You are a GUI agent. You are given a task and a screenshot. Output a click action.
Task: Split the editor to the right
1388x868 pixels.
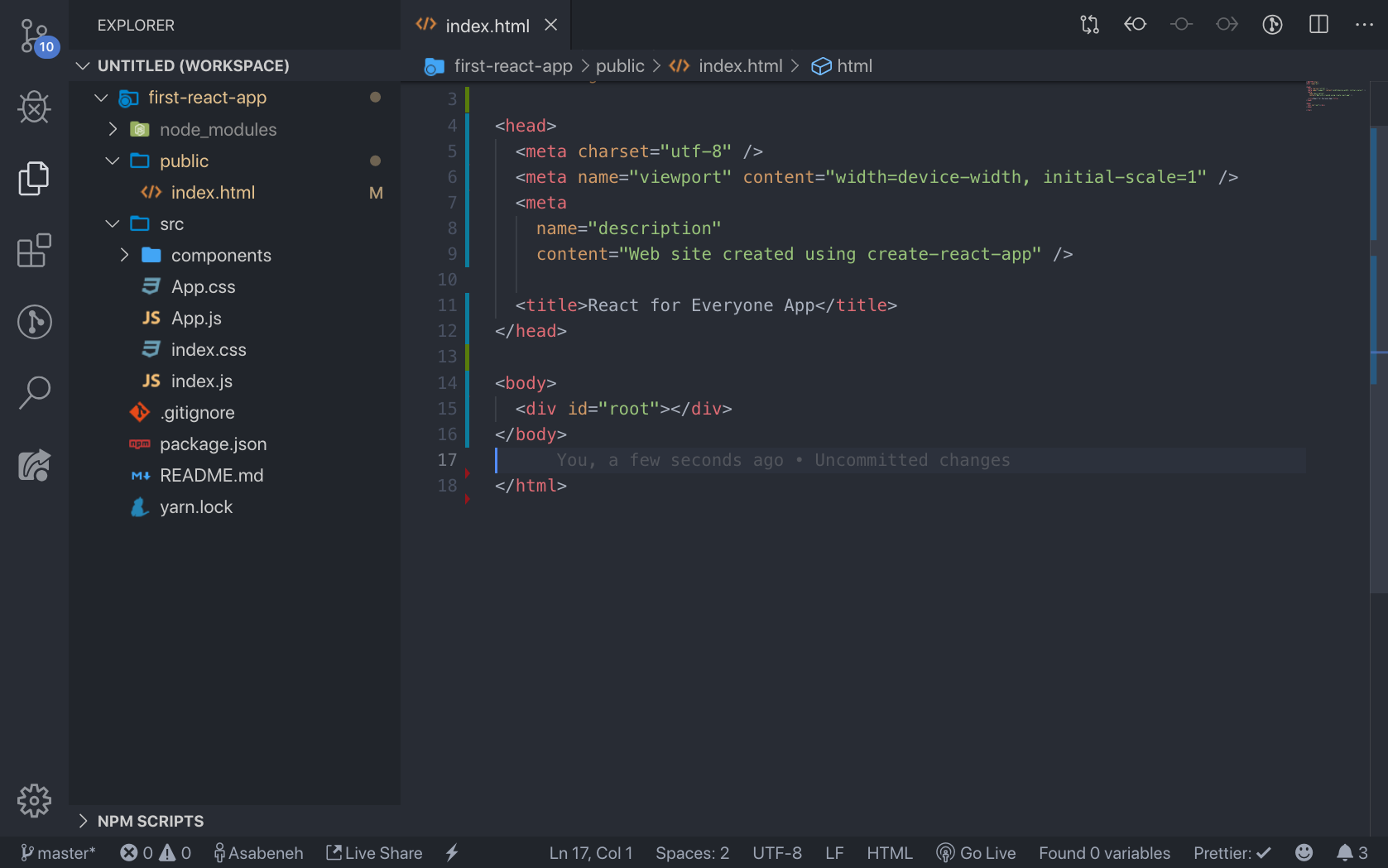1319,25
